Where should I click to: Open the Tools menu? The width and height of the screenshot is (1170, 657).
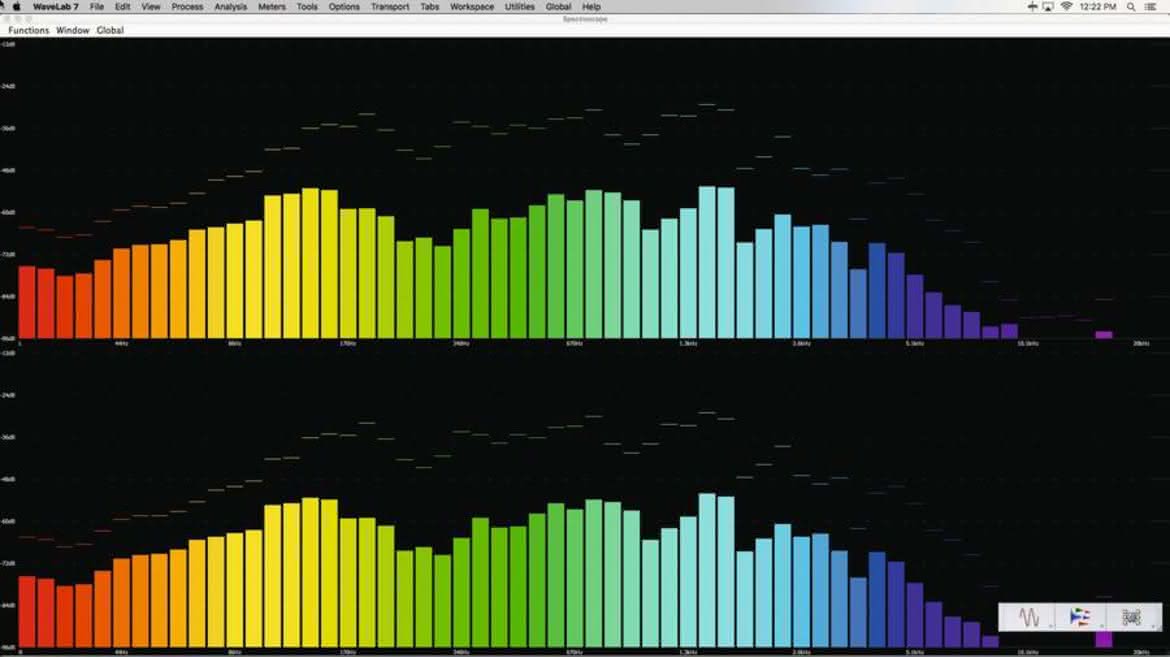307,7
